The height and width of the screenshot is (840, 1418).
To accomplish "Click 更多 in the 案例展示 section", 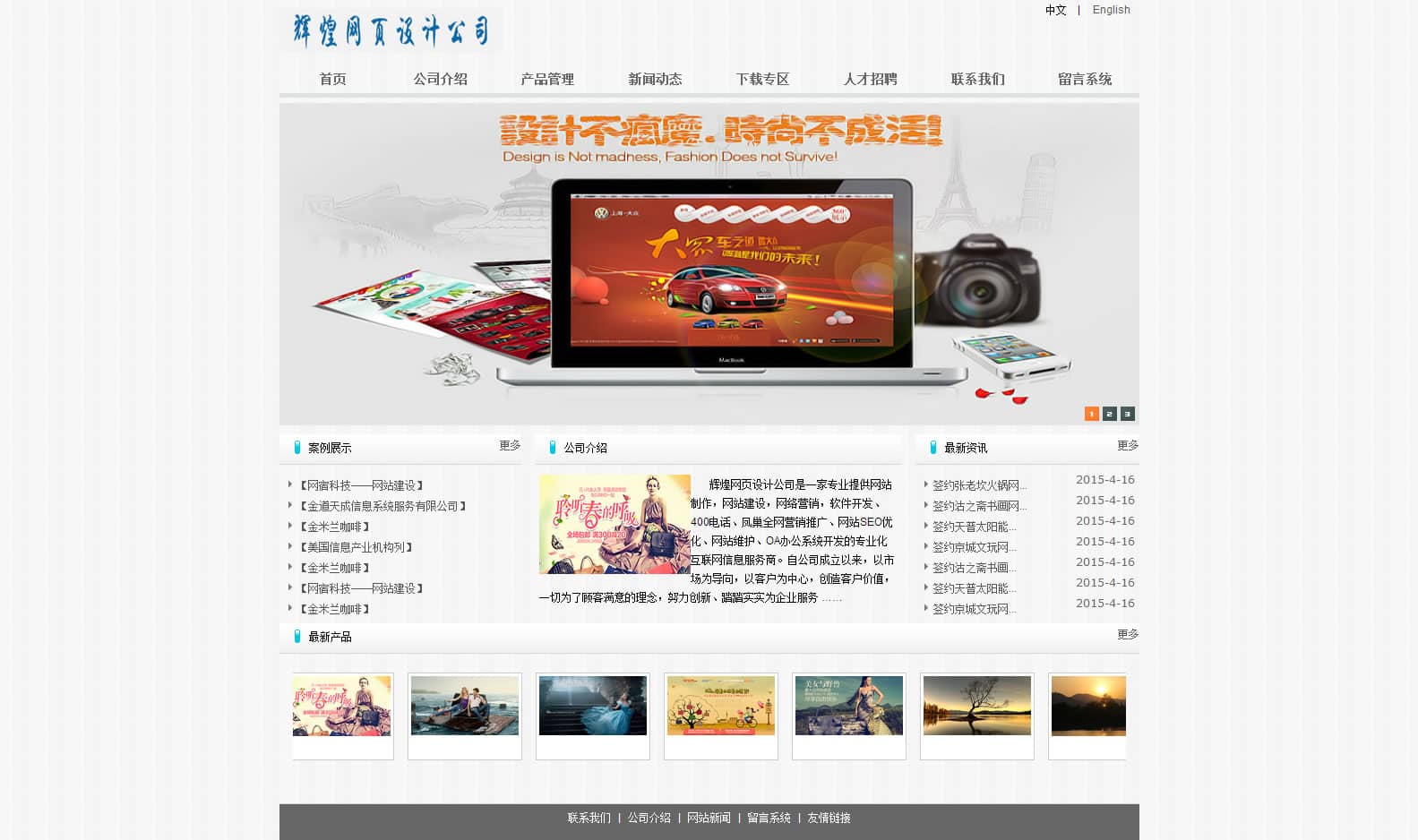I will click(x=510, y=445).
